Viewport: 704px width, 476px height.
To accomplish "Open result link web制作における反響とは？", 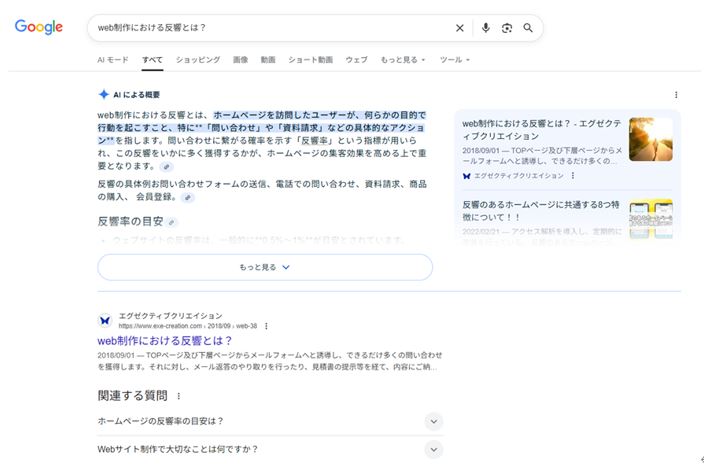I will pyautogui.click(x=165, y=340).
